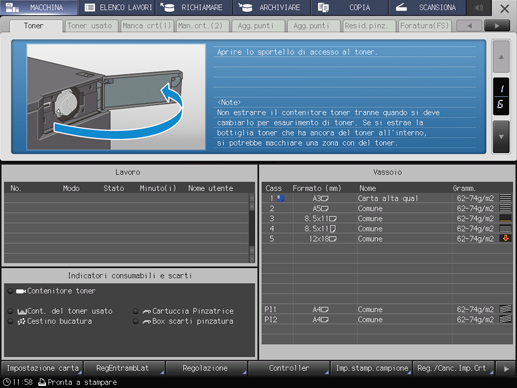Select tray 2 'Comune' name
This screenshot has height=388, width=517.
click(x=370, y=208)
